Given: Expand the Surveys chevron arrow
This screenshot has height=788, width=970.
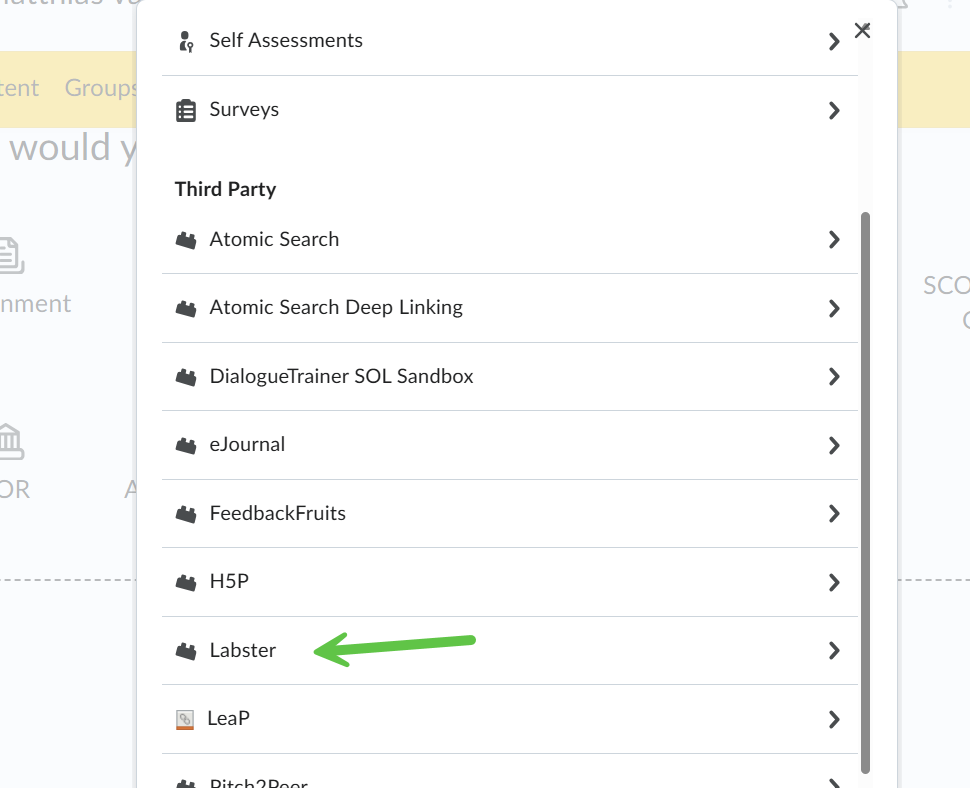Looking at the screenshot, I should point(834,111).
